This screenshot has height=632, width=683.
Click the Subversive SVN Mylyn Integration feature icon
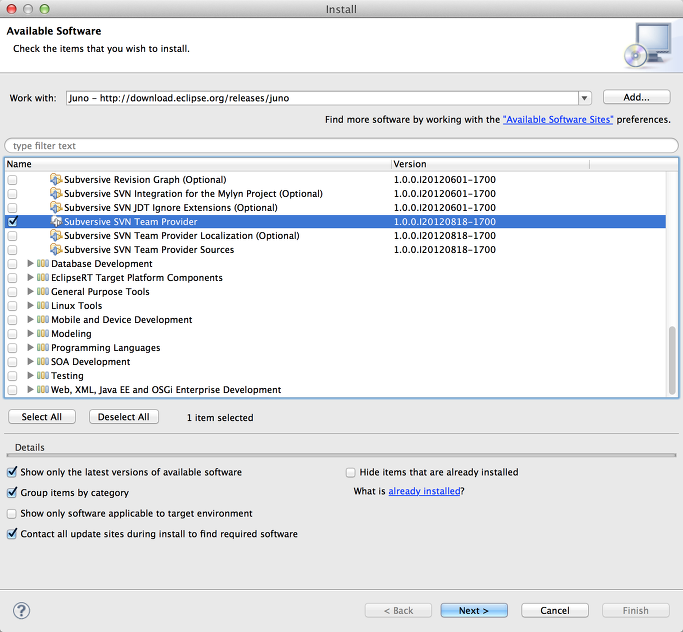pos(56,193)
